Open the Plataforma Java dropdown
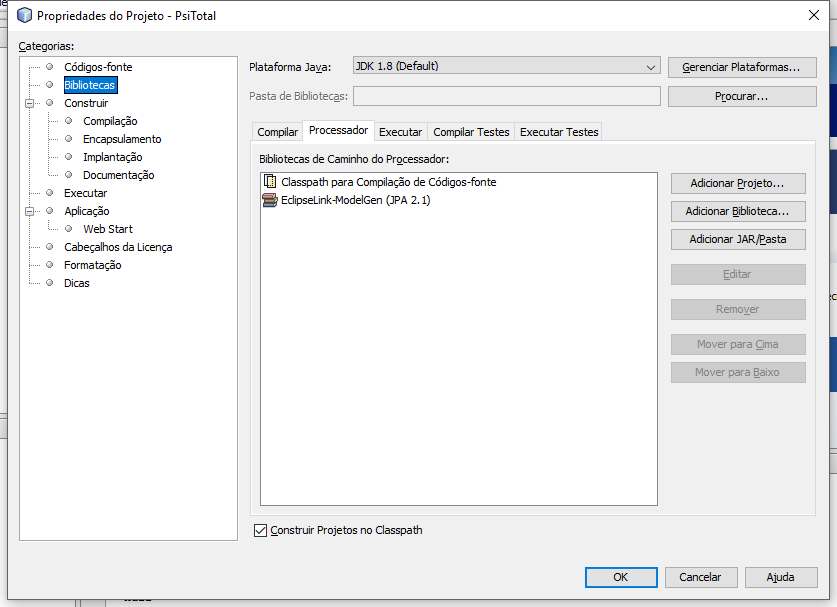The height and width of the screenshot is (607, 837). pyautogui.click(x=507, y=66)
